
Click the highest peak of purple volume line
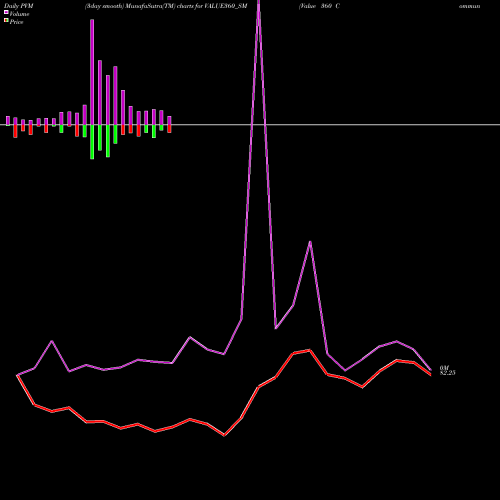point(259,3)
